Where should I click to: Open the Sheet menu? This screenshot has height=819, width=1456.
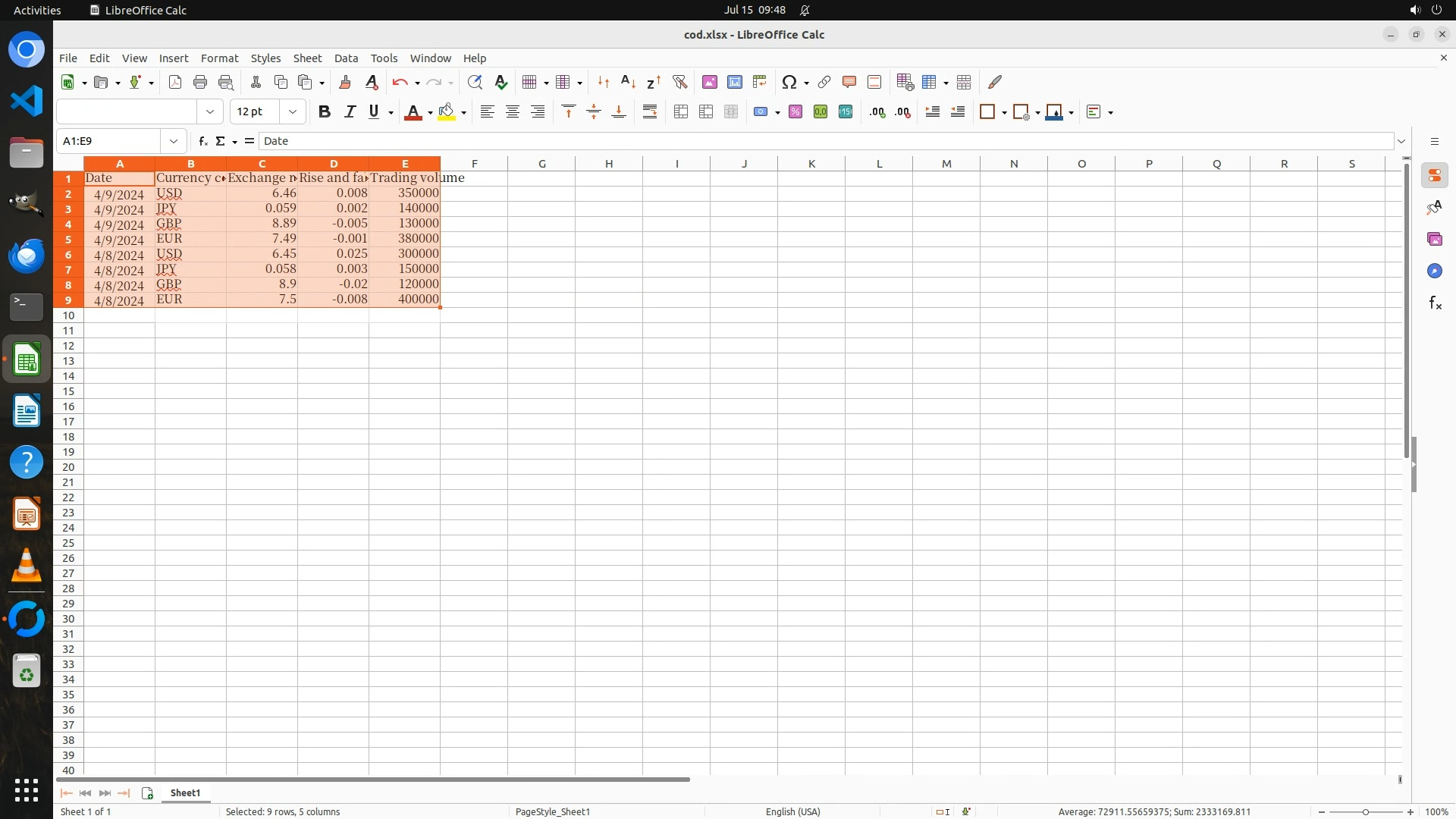point(307,58)
